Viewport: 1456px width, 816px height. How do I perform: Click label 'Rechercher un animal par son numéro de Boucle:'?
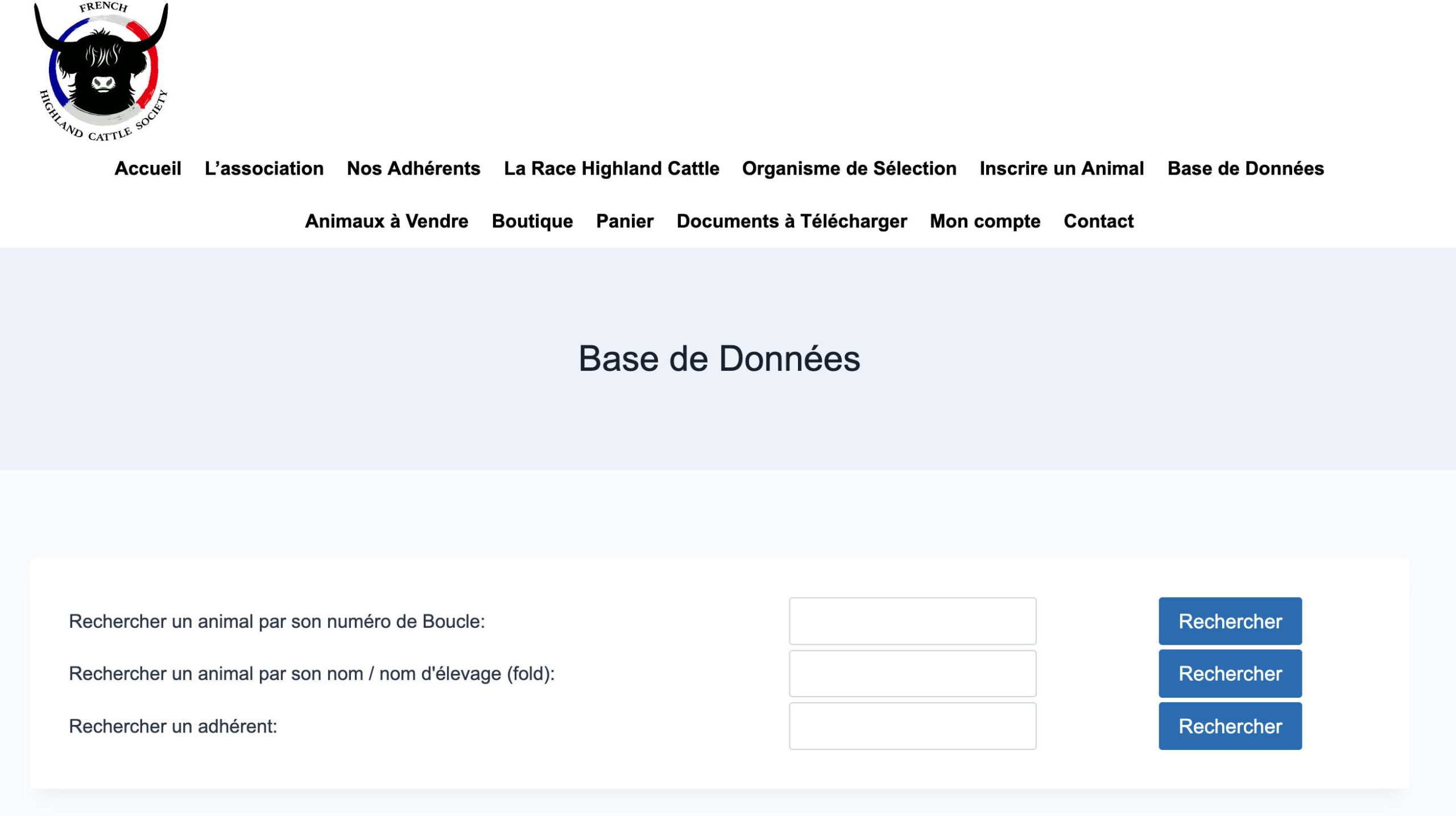click(277, 622)
